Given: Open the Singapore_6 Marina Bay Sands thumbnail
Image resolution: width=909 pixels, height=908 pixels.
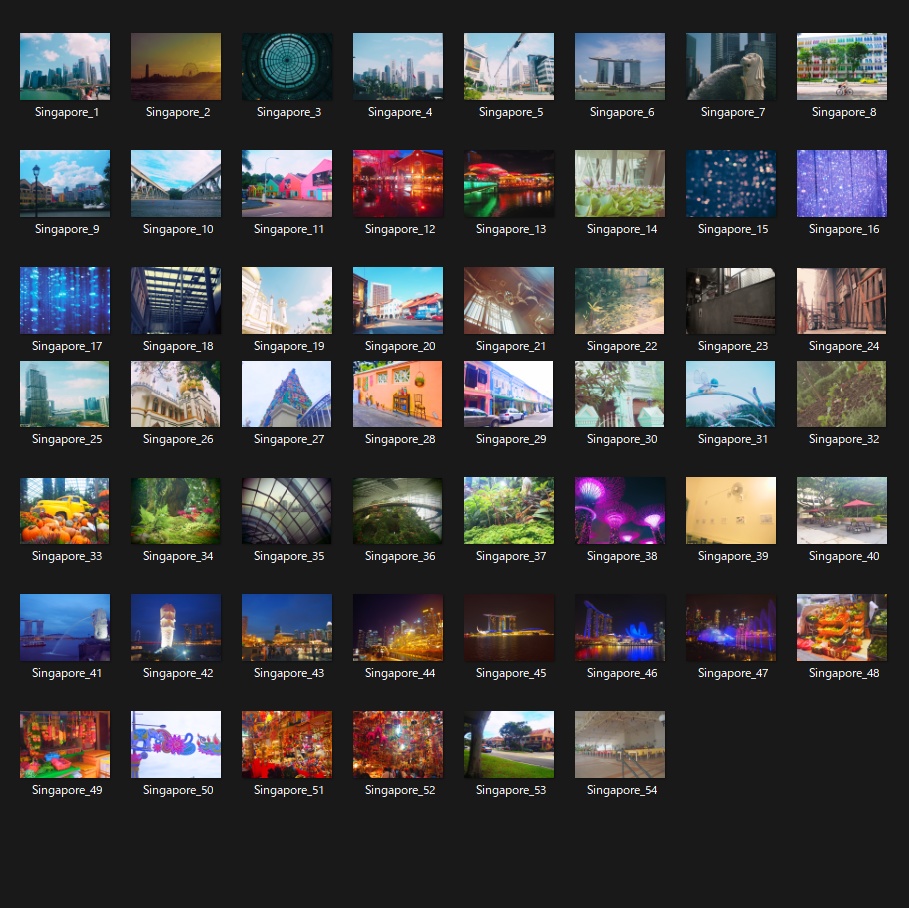Looking at the screenshot, I should [620, 66].
